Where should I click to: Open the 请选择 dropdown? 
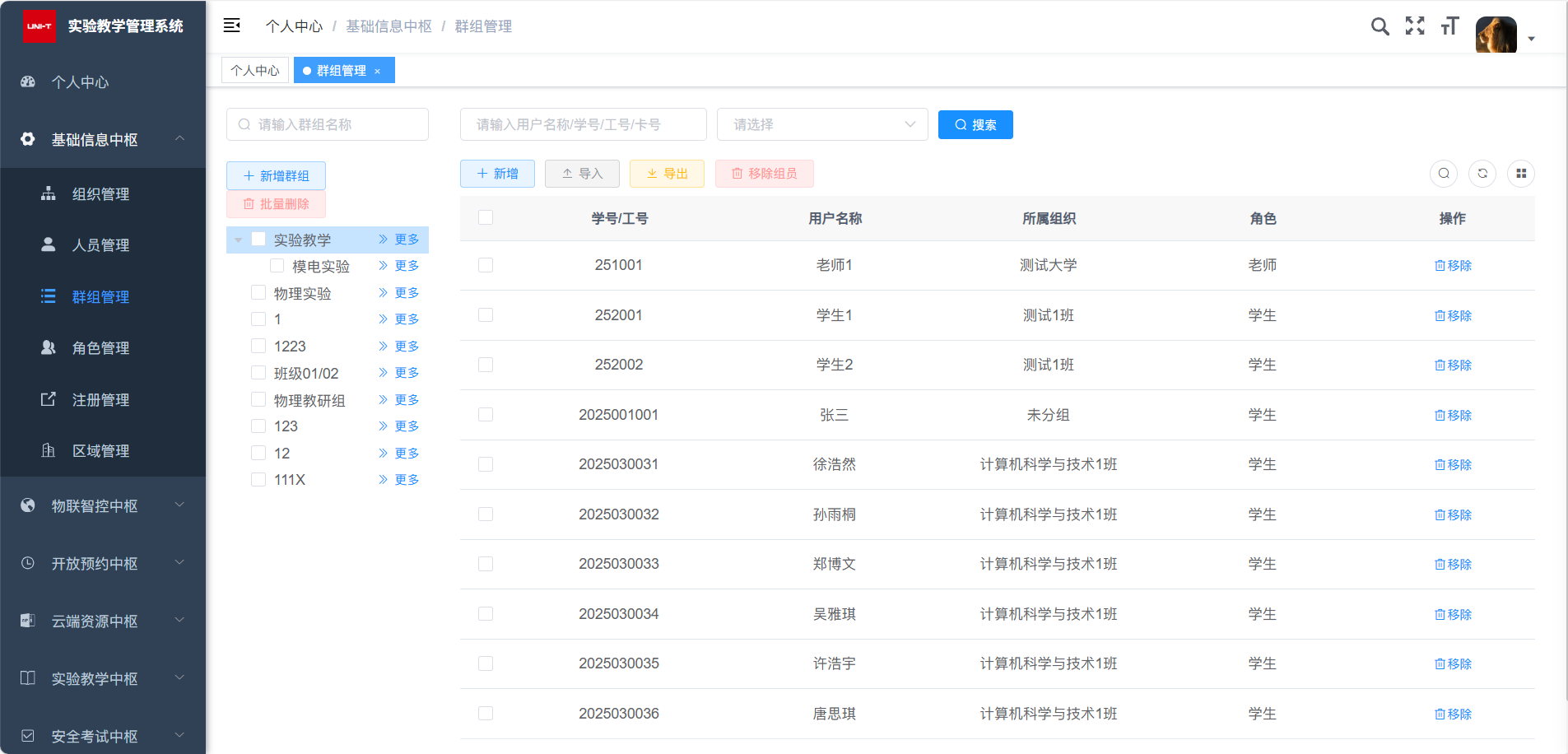[822, 124]
